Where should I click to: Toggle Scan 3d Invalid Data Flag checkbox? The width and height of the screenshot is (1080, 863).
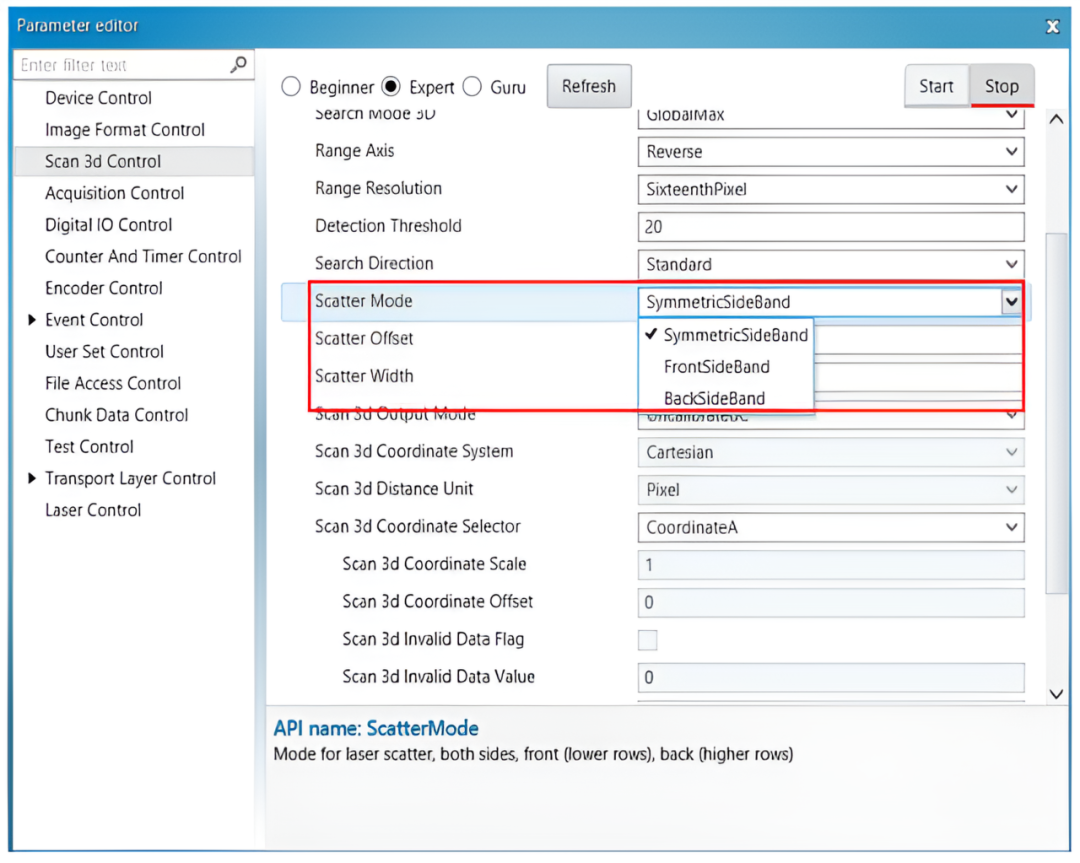pyautogui.click(x=648, y=640)
